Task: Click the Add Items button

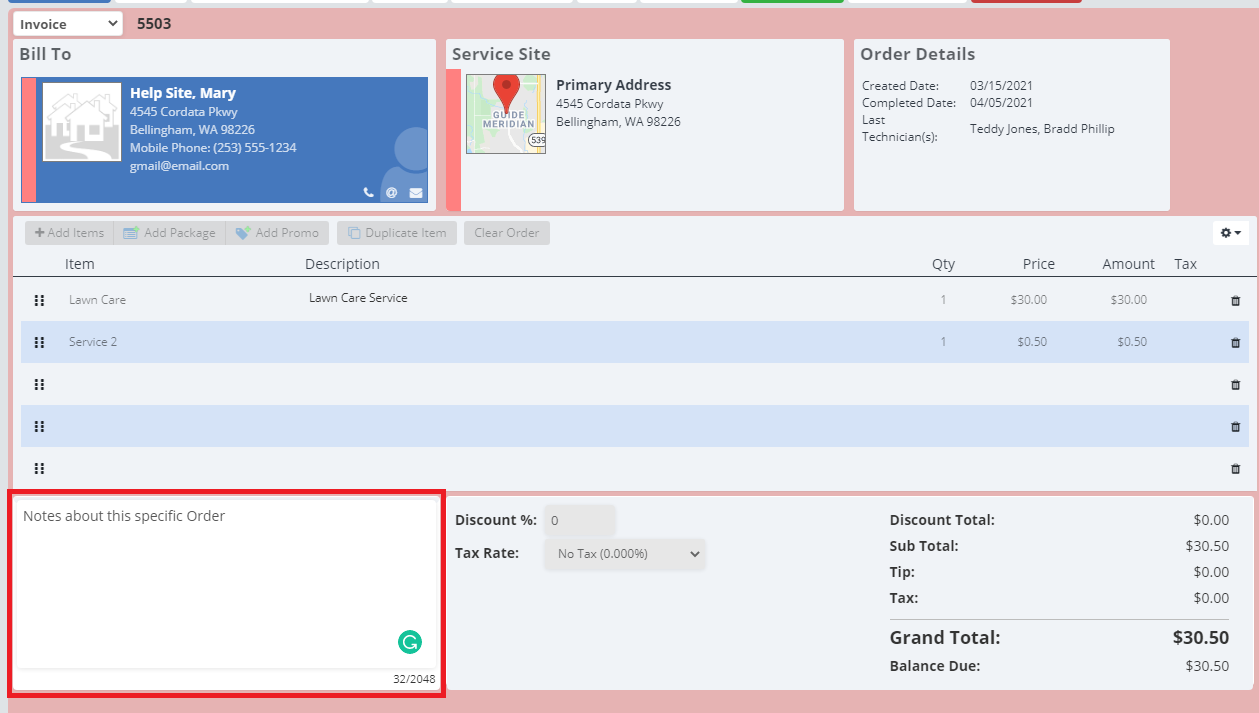Action: (69, 233)
